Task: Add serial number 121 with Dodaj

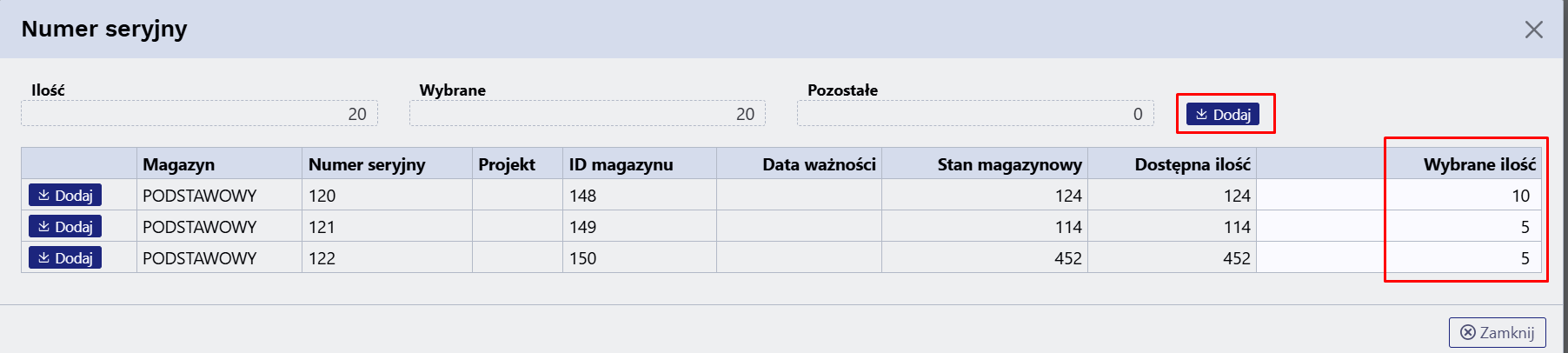Action: pyautogui.click(x=65, y=226)
